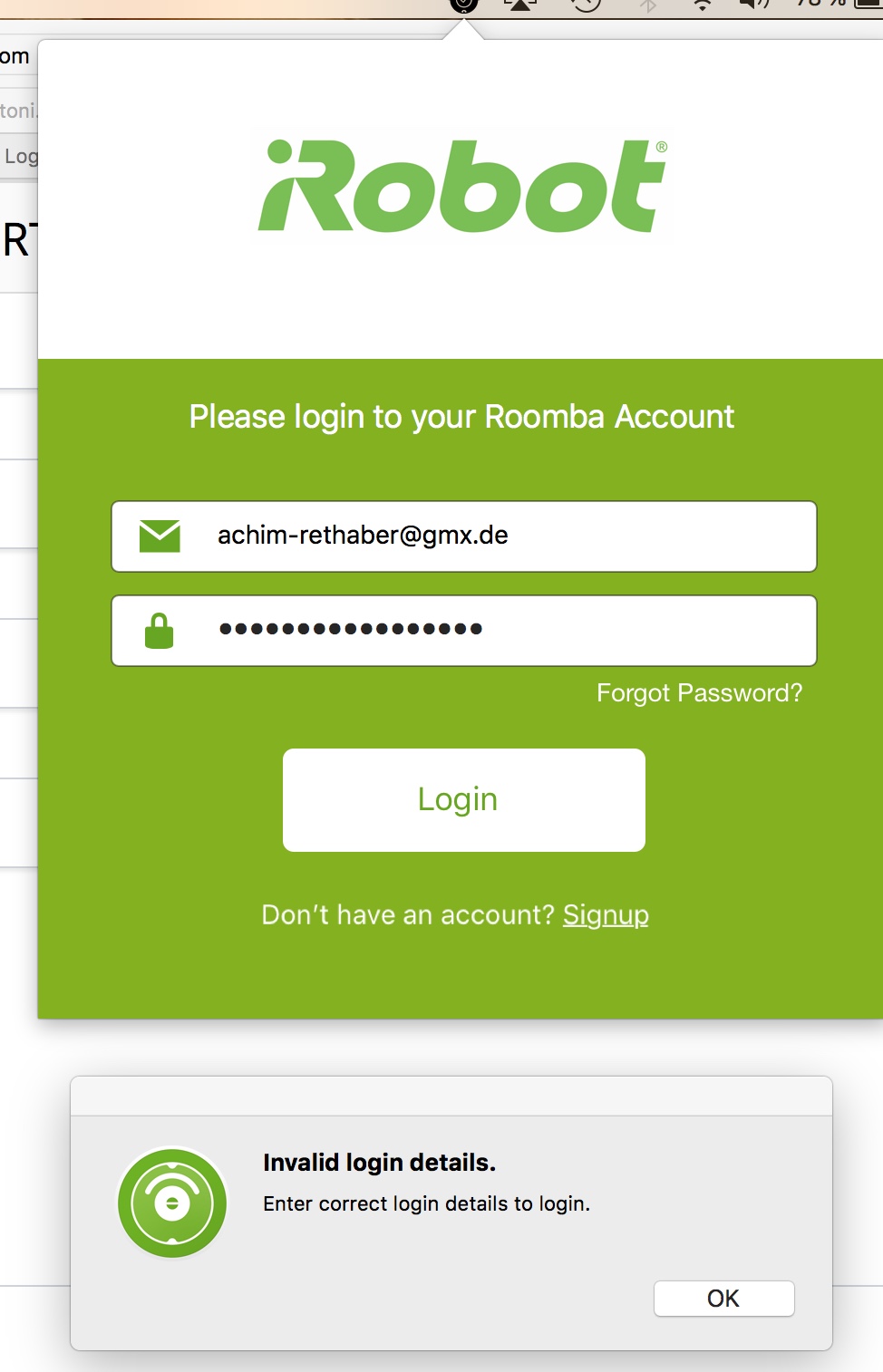Click the Invalid login details message

pos(379,1163)
